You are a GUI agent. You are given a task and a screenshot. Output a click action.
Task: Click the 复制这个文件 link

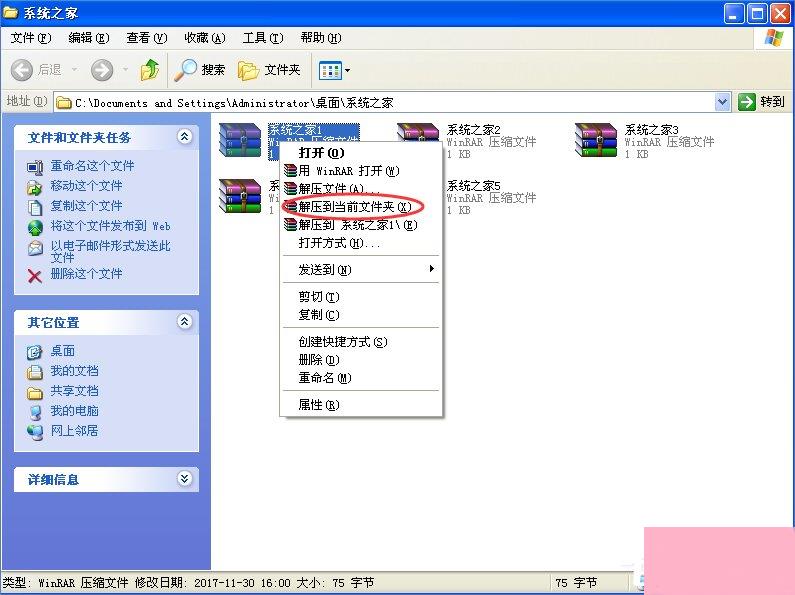pos(86,206)
